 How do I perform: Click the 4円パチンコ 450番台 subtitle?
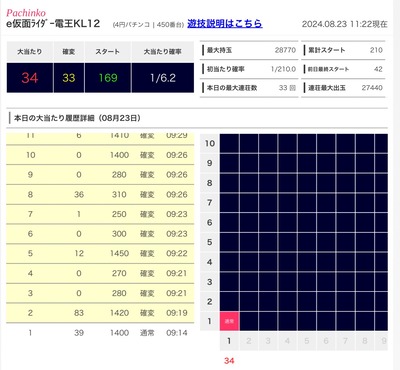point(148,25)
